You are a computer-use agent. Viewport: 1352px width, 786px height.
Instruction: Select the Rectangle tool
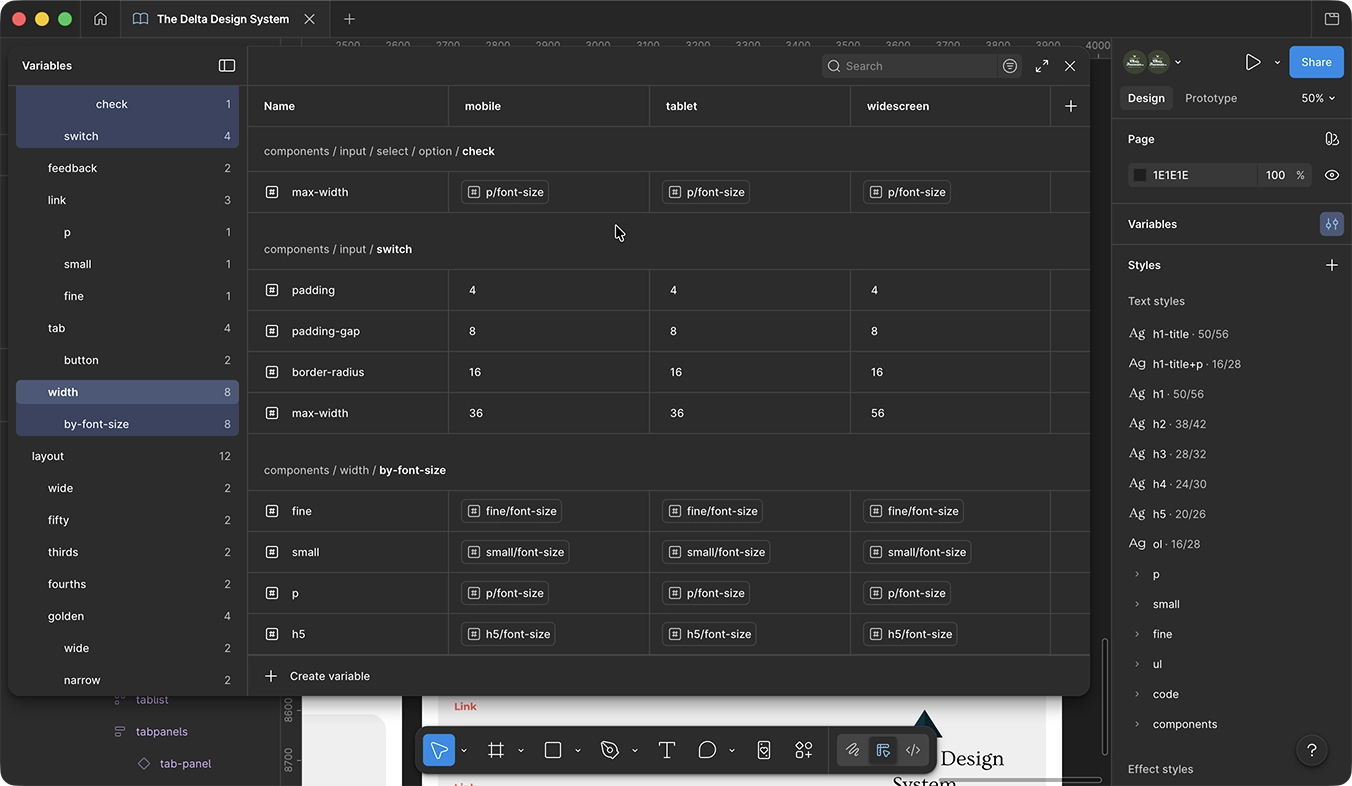pyautogui.click(x=551, y=750)
